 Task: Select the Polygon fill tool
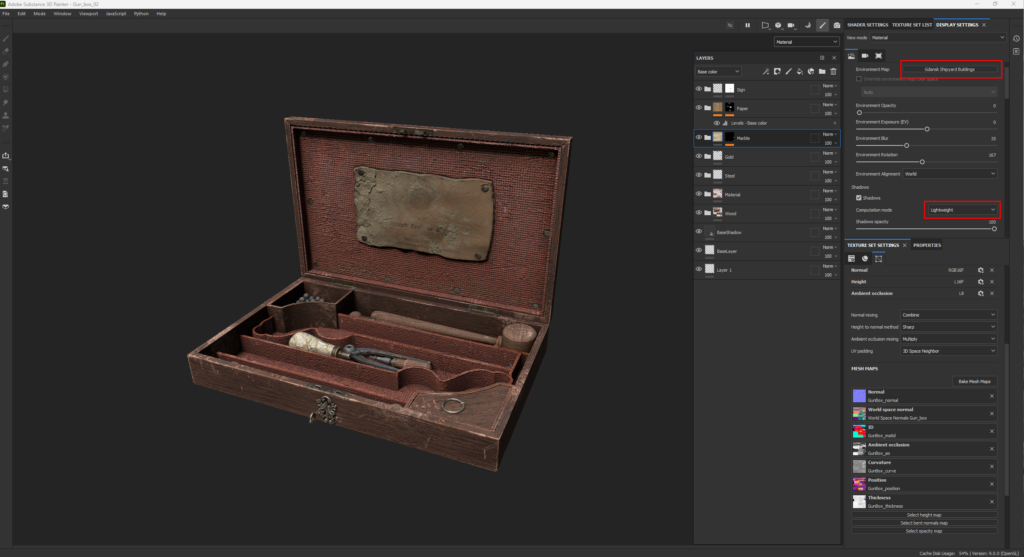point(7,76)
